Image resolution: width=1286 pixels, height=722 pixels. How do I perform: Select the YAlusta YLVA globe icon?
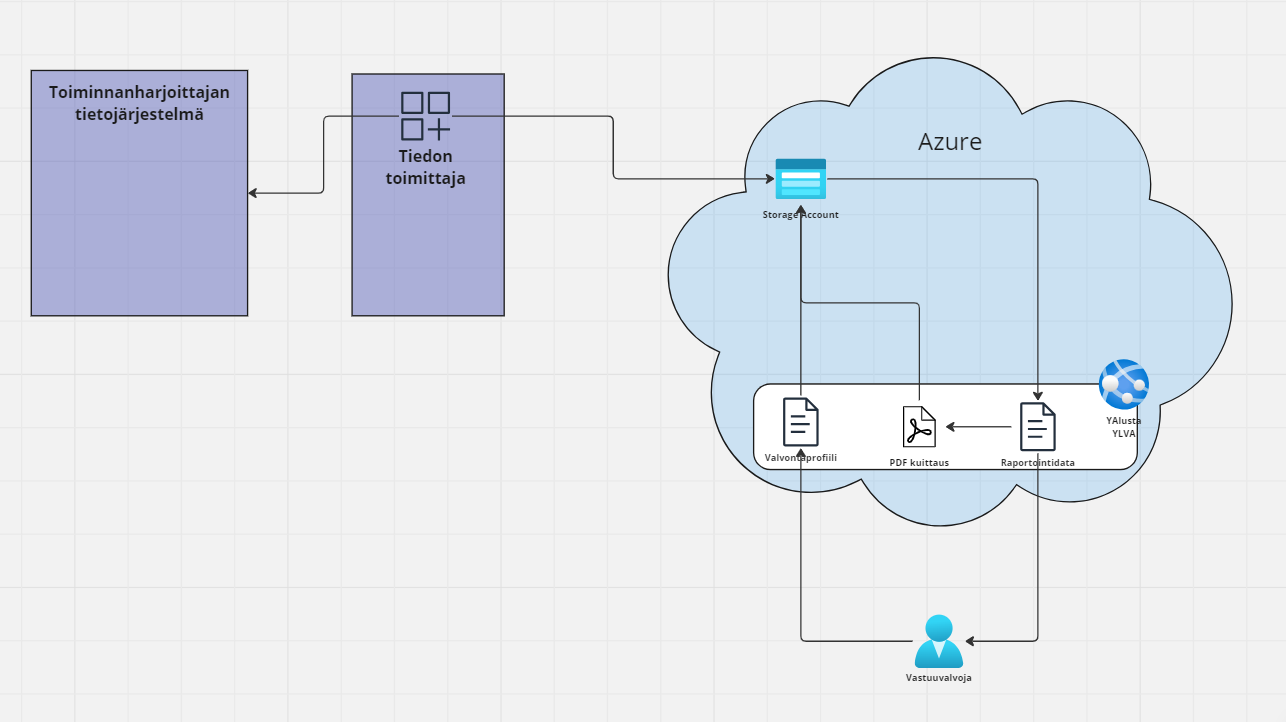[x=1123, y=384]
